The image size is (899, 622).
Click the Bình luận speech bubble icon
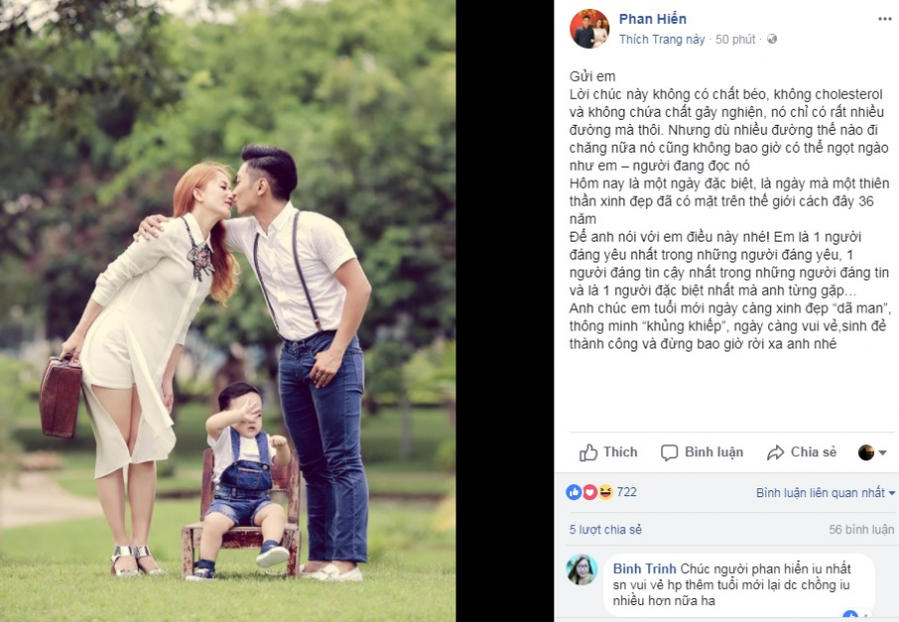pos(669,452)
